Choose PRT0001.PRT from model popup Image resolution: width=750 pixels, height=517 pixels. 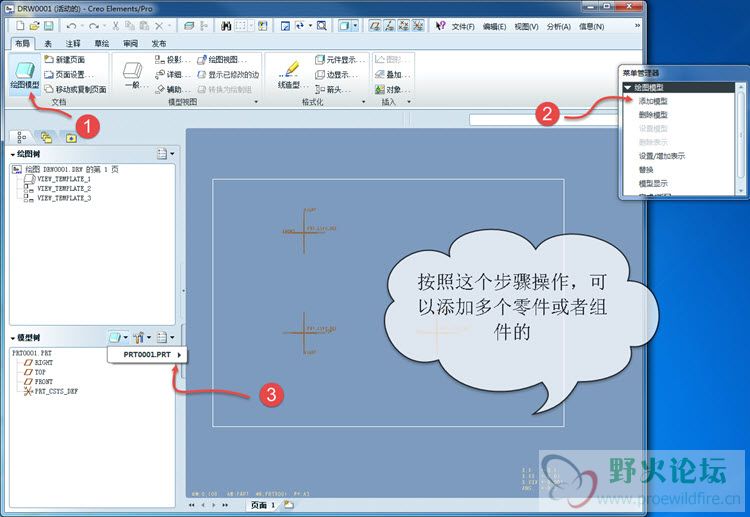(x=147, y=355)
